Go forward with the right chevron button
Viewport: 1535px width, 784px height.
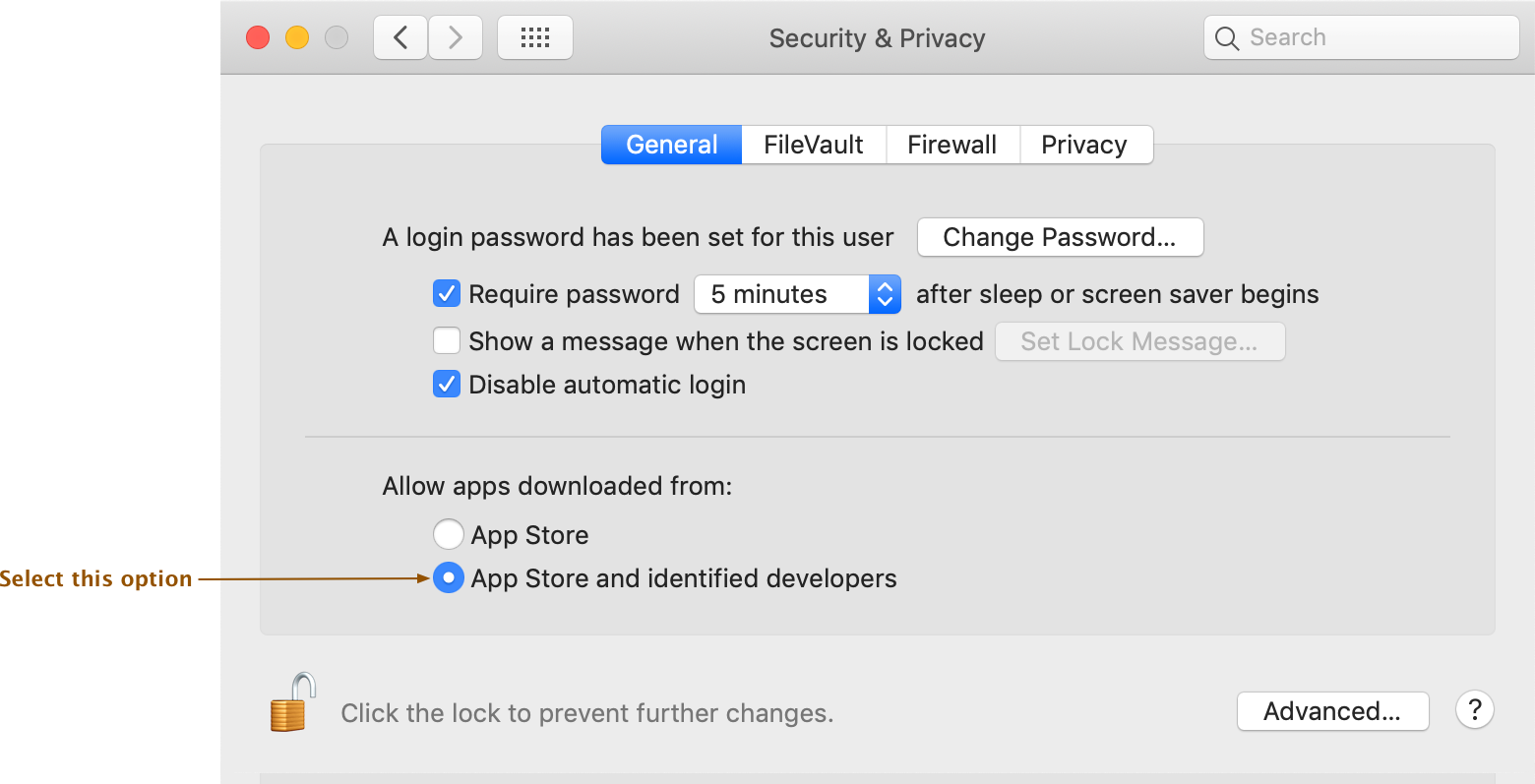[x=455, y=38]
